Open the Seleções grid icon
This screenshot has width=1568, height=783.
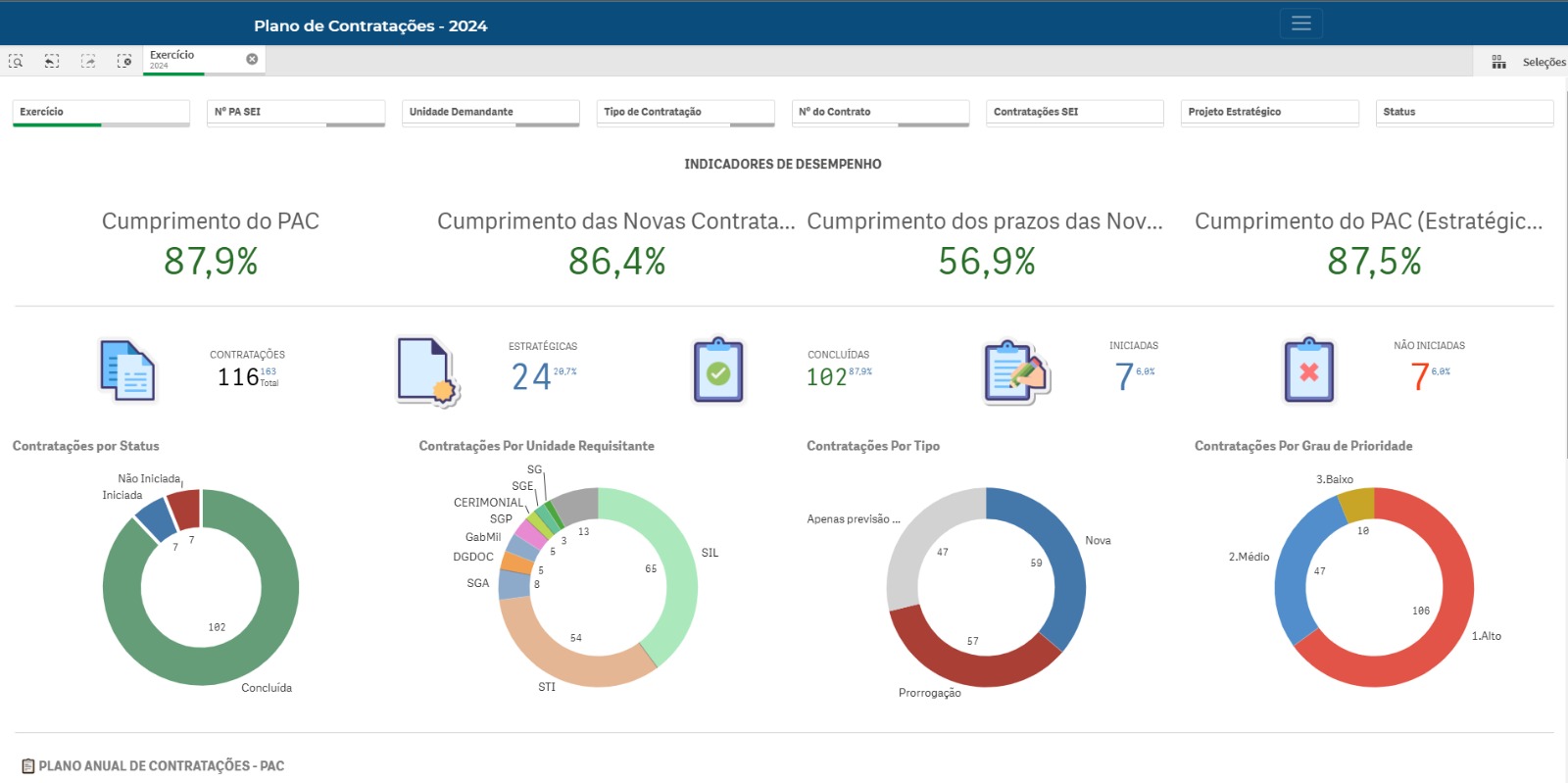[x=1498, y=62]
